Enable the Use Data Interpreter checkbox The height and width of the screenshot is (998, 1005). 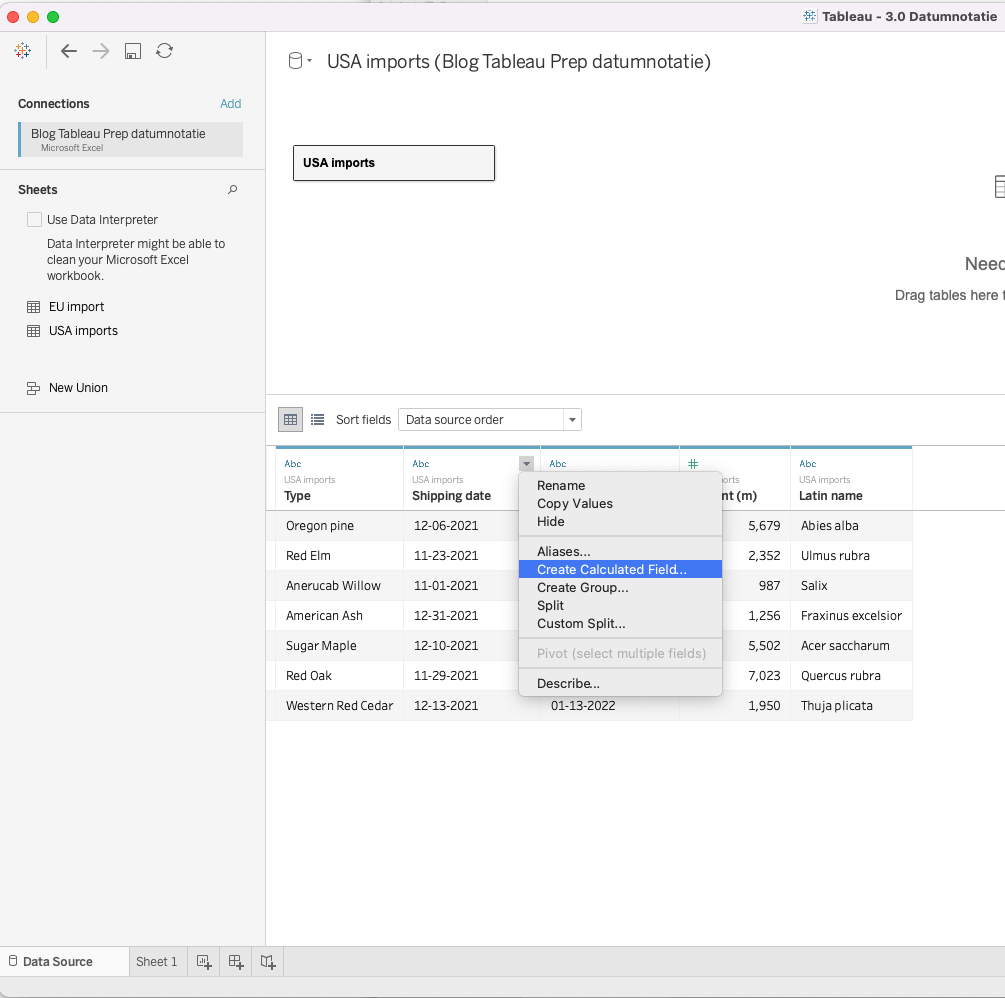(x=35, y=220)
